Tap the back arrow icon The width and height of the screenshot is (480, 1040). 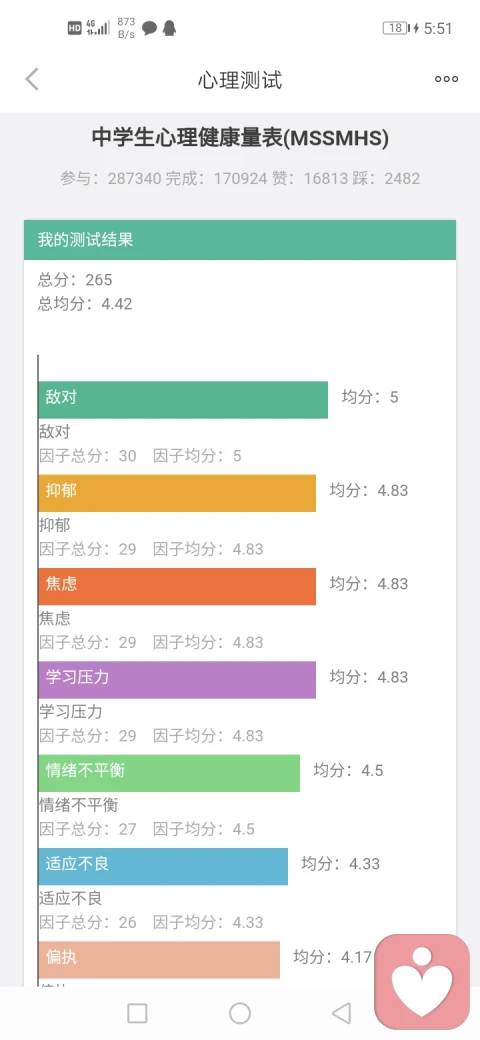click(32, 80)
